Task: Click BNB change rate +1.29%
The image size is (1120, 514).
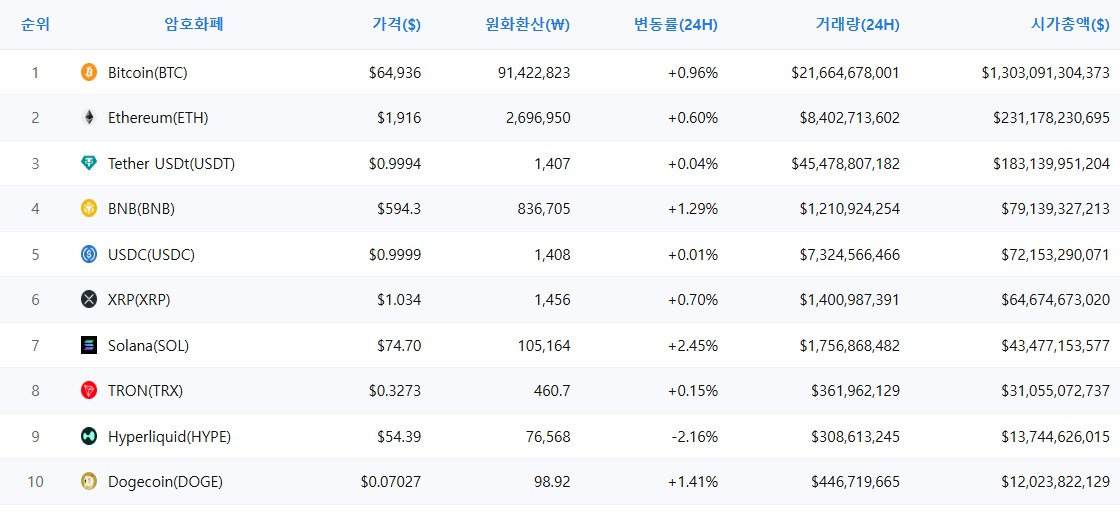Action: tap(693, 209)
